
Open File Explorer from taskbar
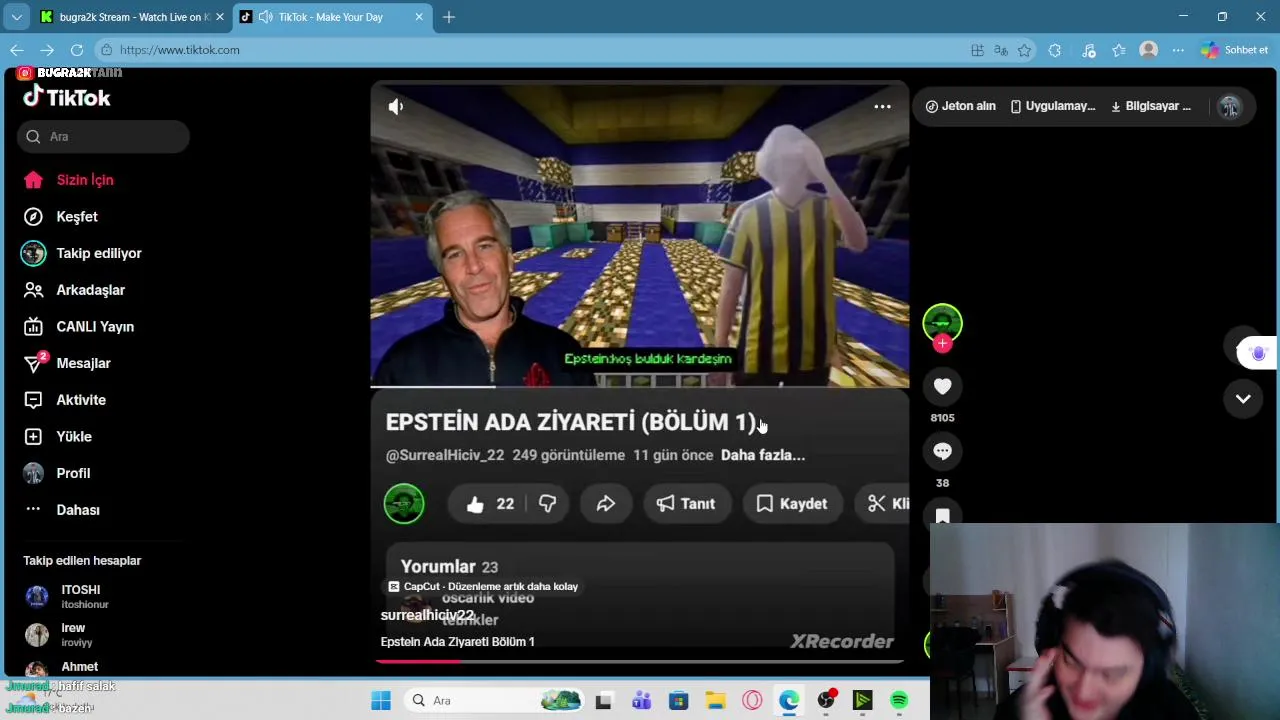click(715, 701)
